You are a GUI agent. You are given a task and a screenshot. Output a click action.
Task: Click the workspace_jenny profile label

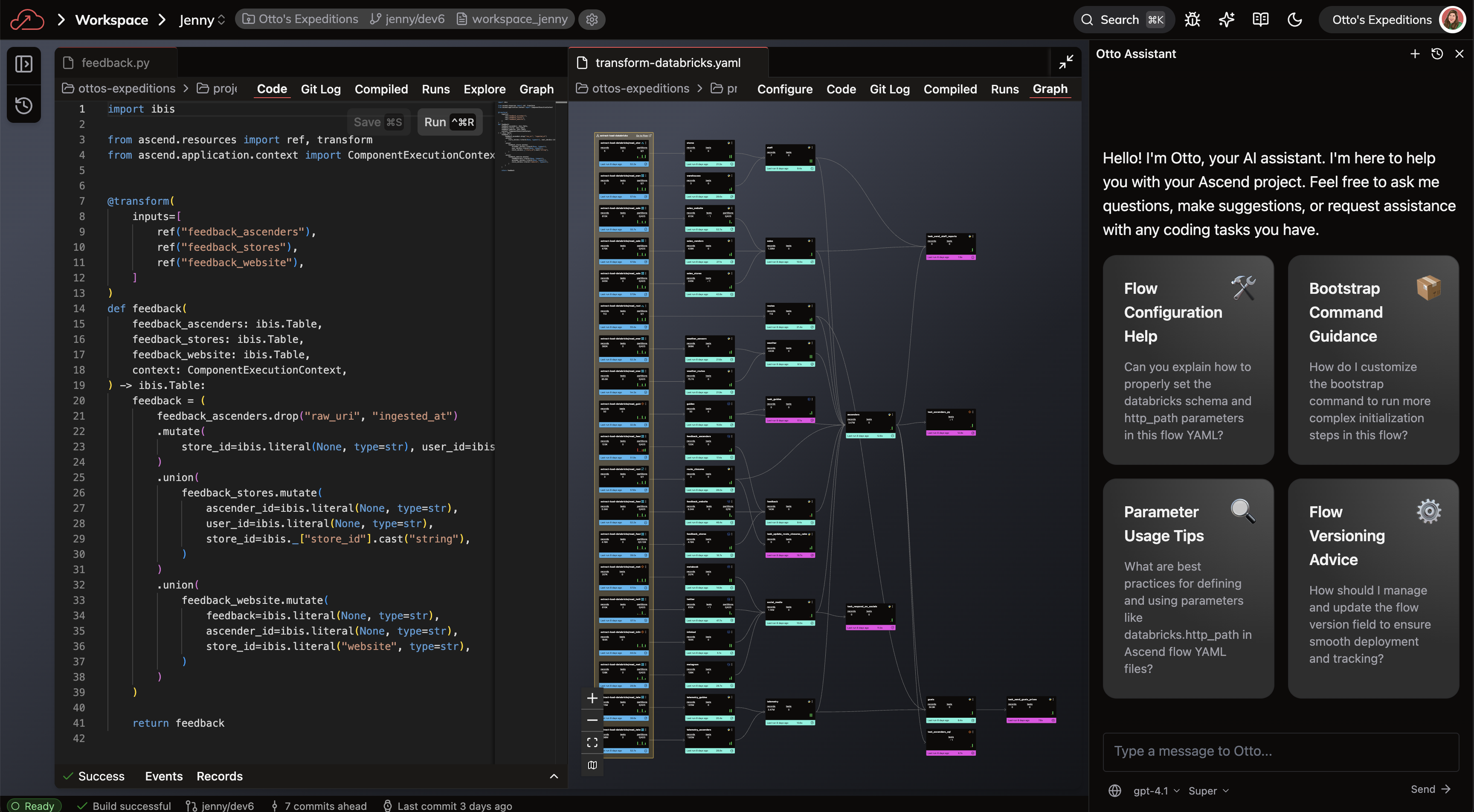(513, 19)
